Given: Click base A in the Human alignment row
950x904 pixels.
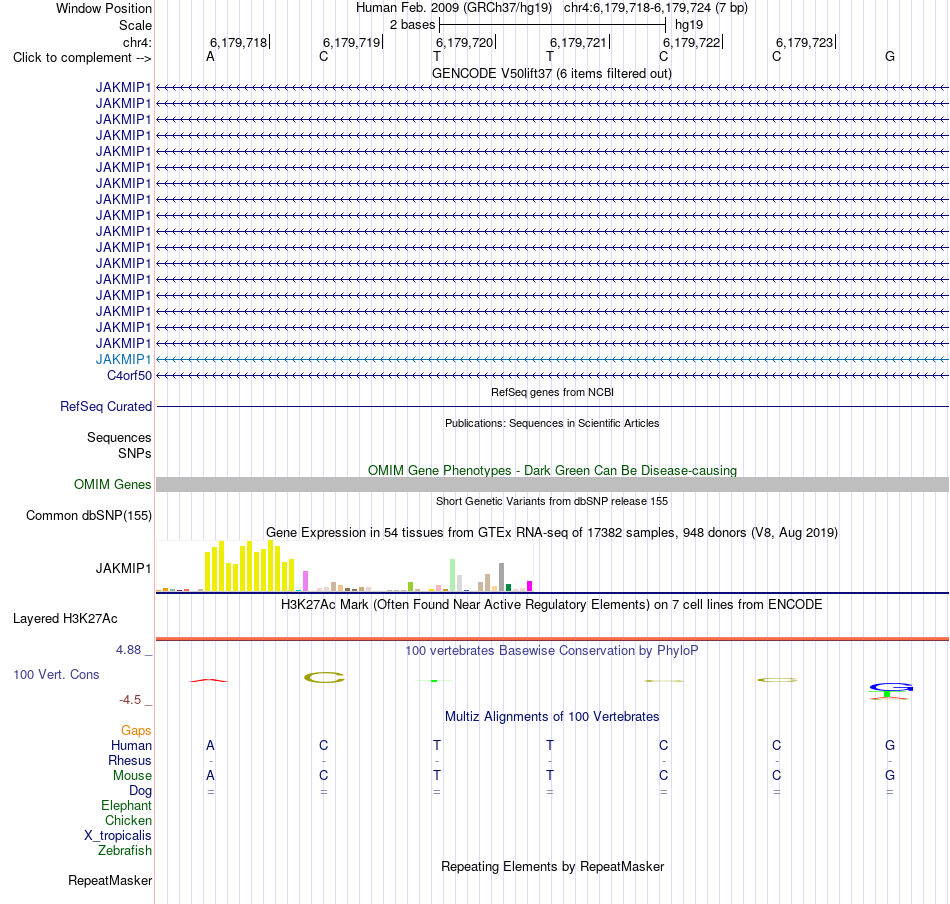Looking at the screenshot, I should pos(210,746).
